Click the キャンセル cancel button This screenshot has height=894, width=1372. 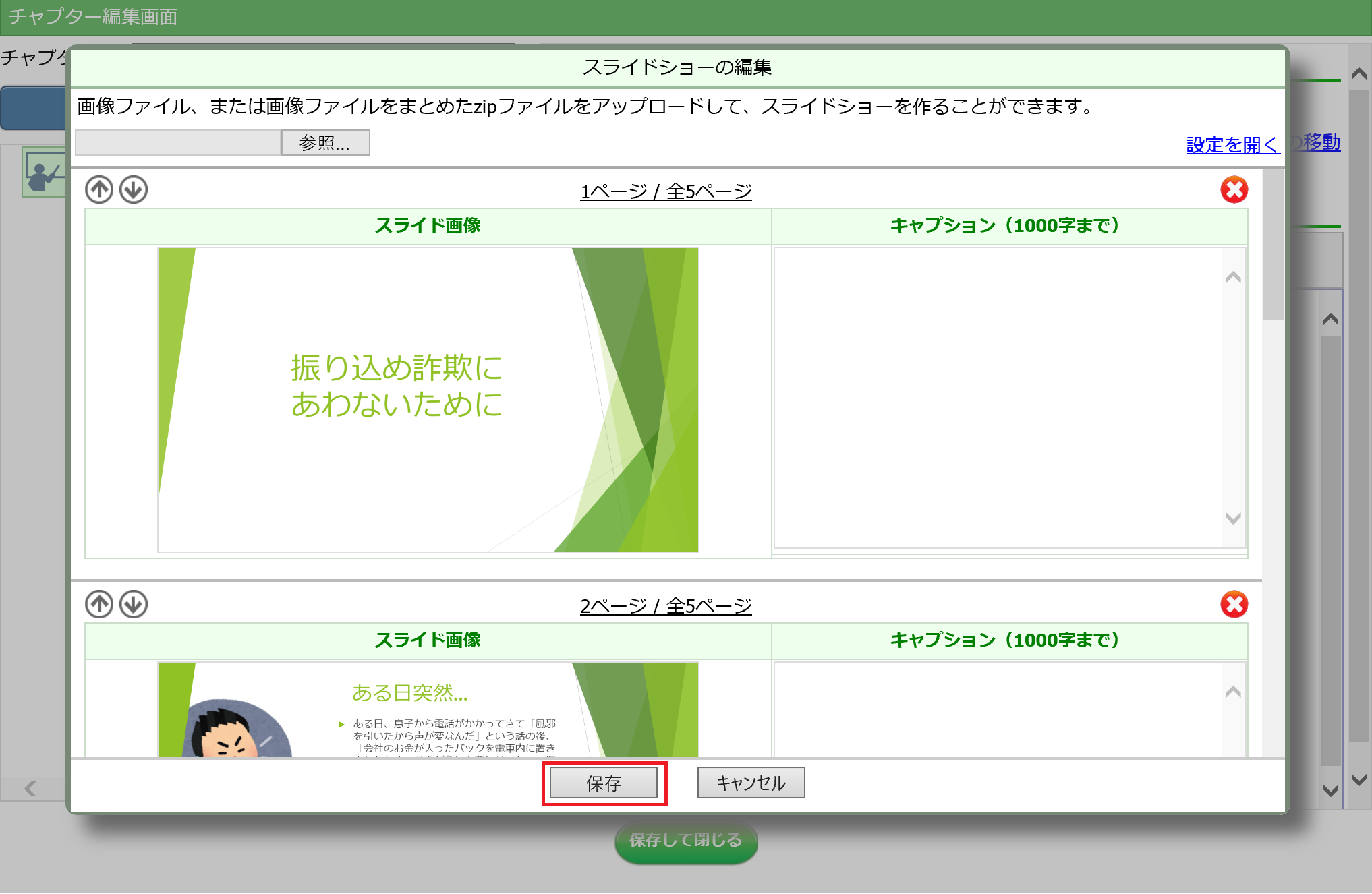pyautogui.click(x=751, y=783)
